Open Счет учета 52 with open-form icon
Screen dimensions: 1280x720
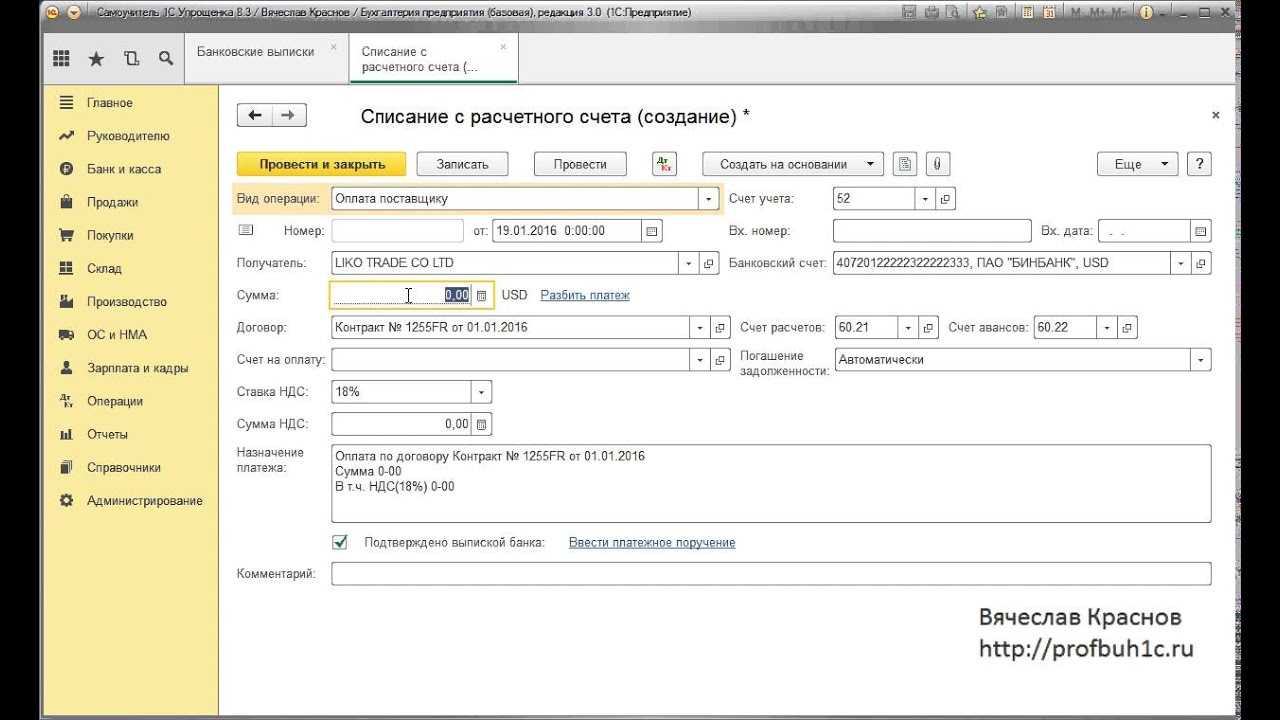(x=946, y=198)
